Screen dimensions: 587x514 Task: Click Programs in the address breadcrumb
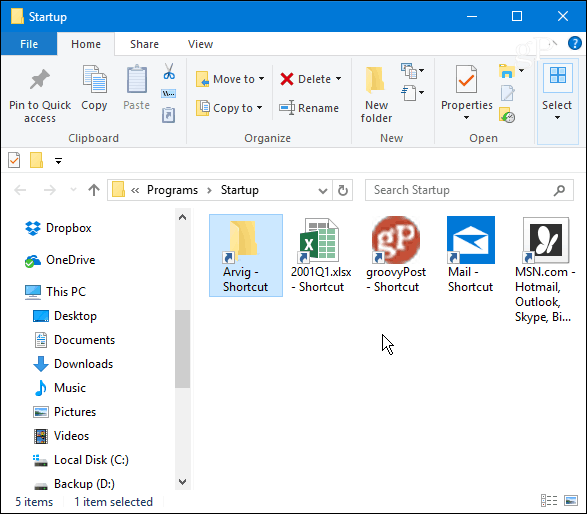tap(172, 190)
